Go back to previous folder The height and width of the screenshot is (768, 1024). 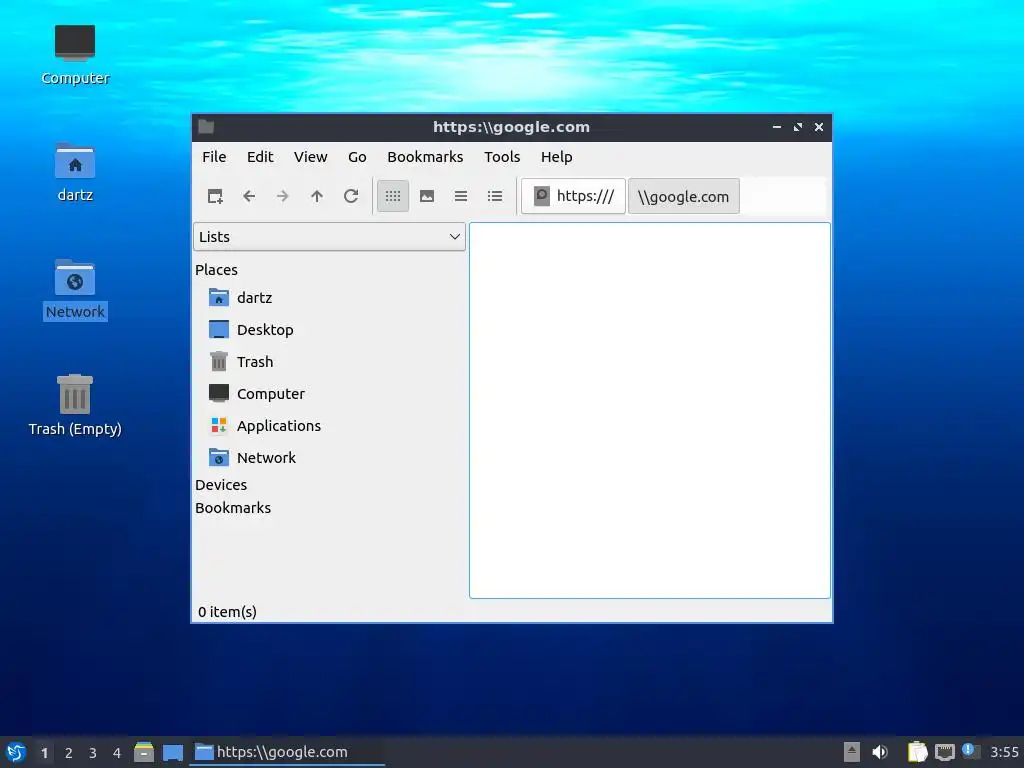[x=249, y=196]
